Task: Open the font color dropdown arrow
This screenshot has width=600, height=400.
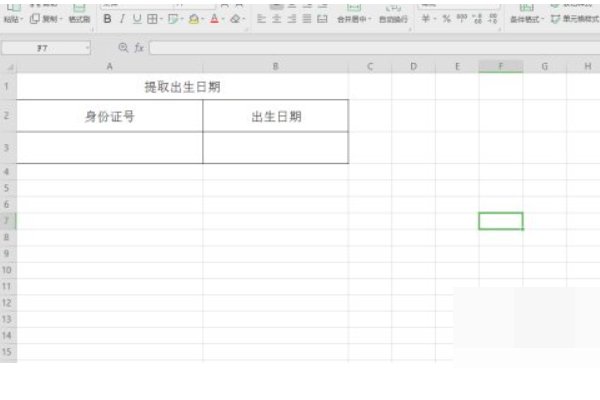Action: tap(223, 19)
